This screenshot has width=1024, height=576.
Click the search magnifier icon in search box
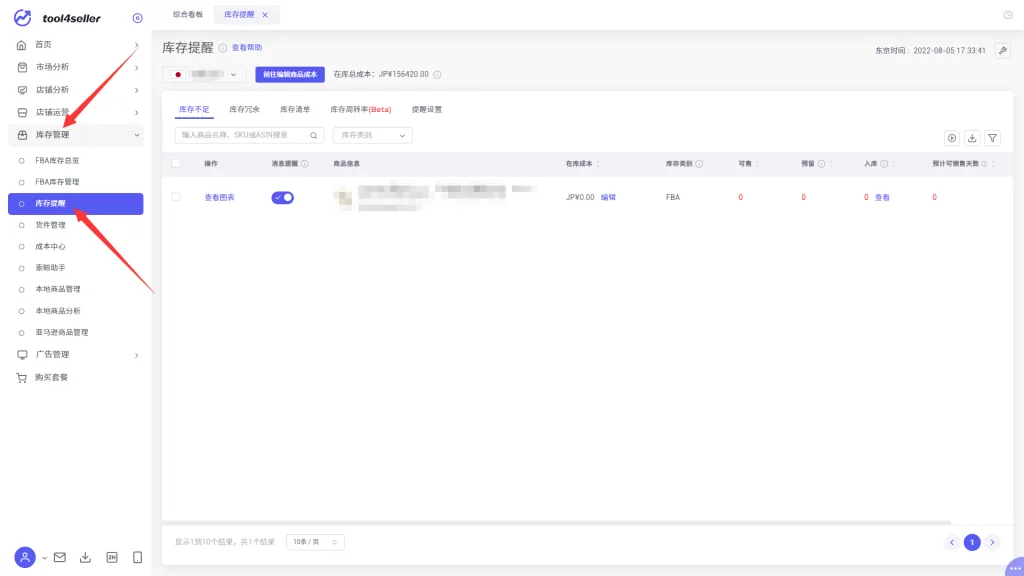(313, 135)
